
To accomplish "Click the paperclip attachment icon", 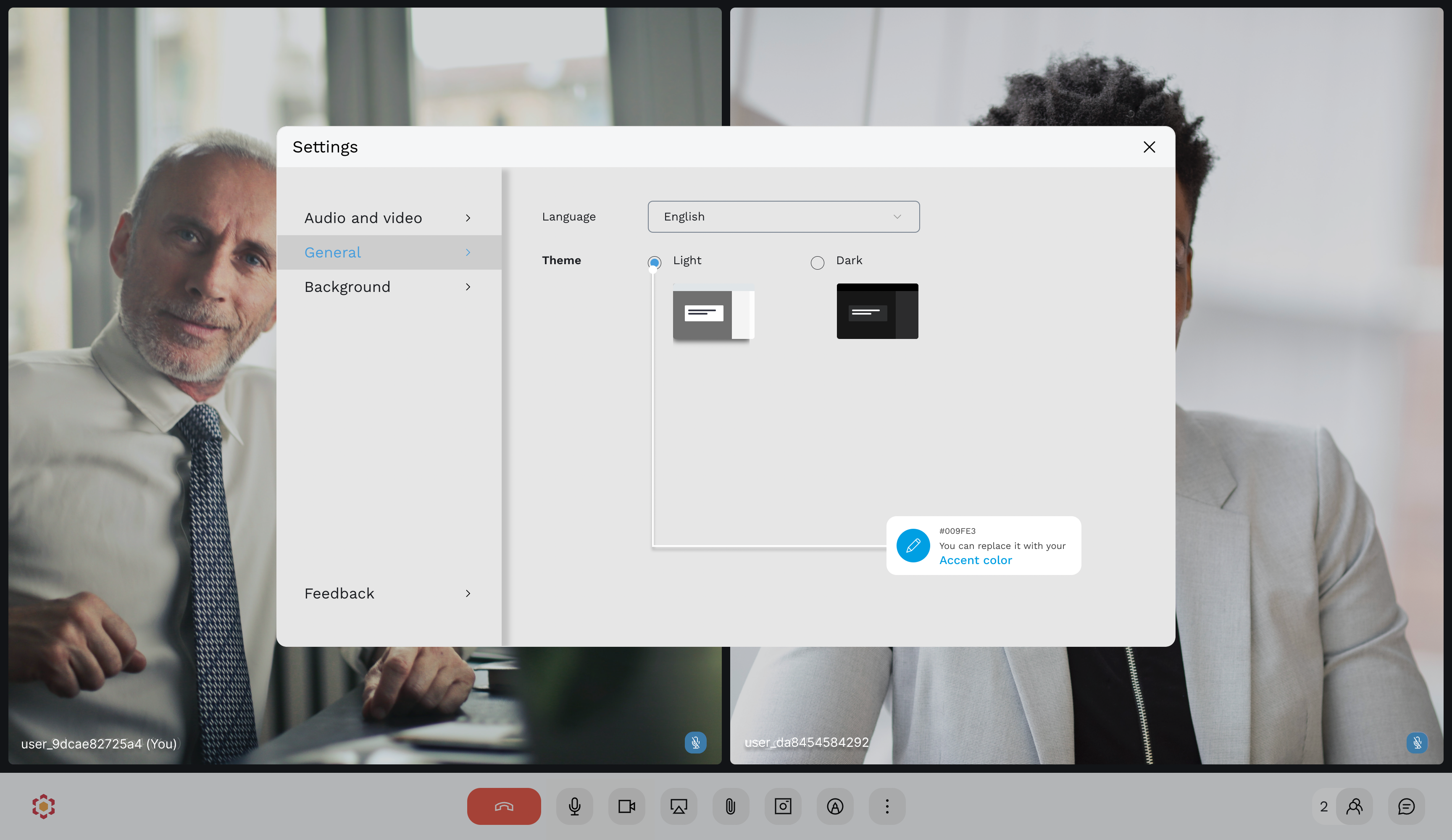I will tap(731, 806).
